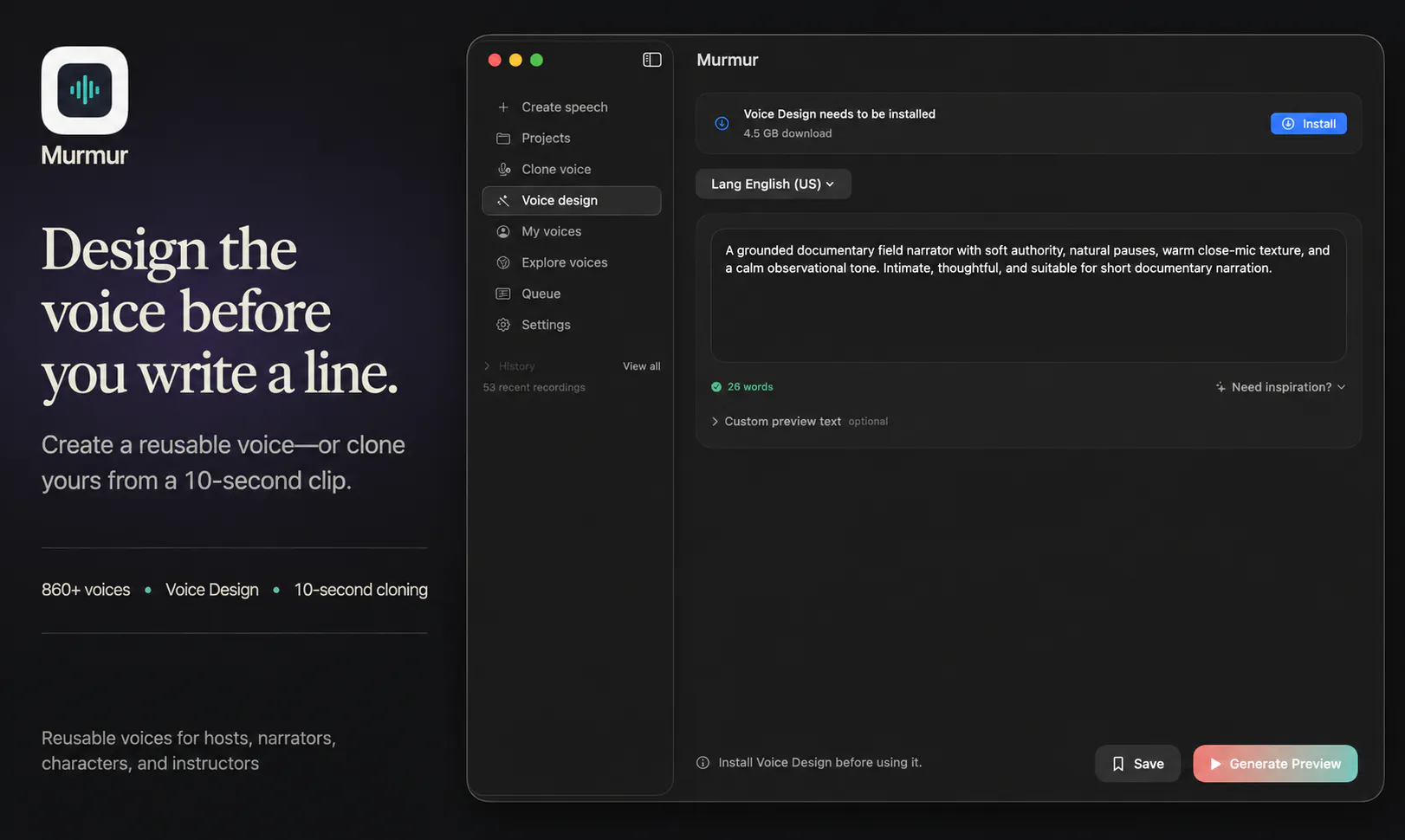The image size is (1405, 840).
Task: Open Settings from sidebar
Action: [572, 326]
